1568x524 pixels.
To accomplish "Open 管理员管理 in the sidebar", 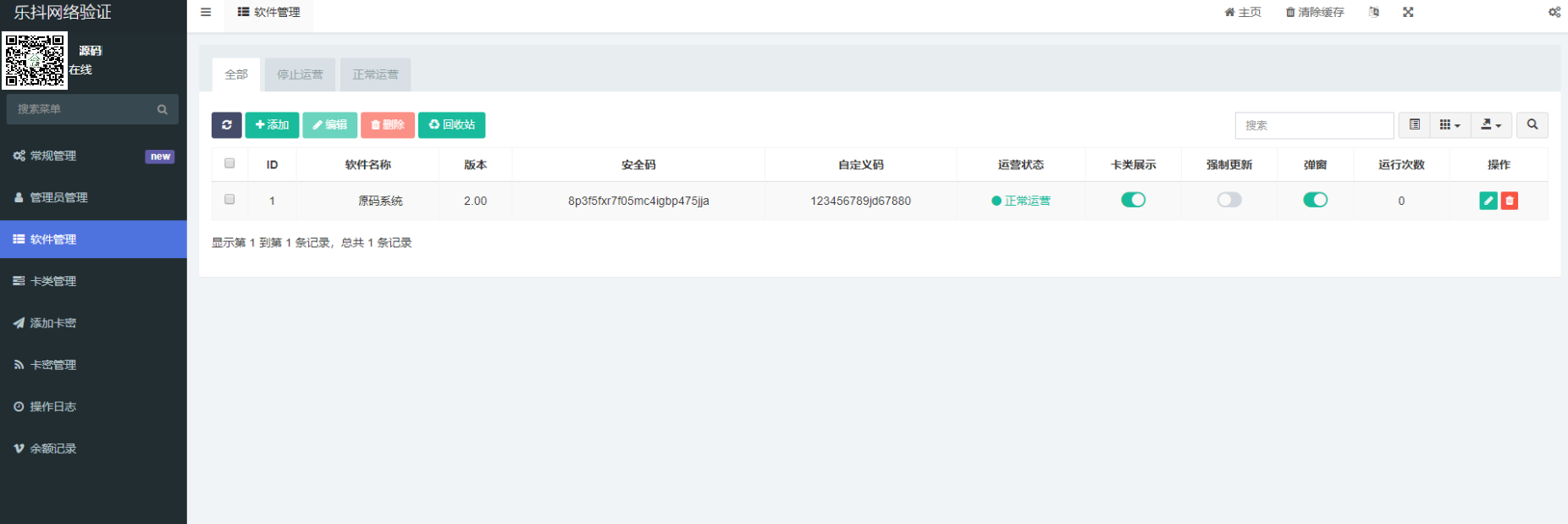I will (x=93, y=197).
